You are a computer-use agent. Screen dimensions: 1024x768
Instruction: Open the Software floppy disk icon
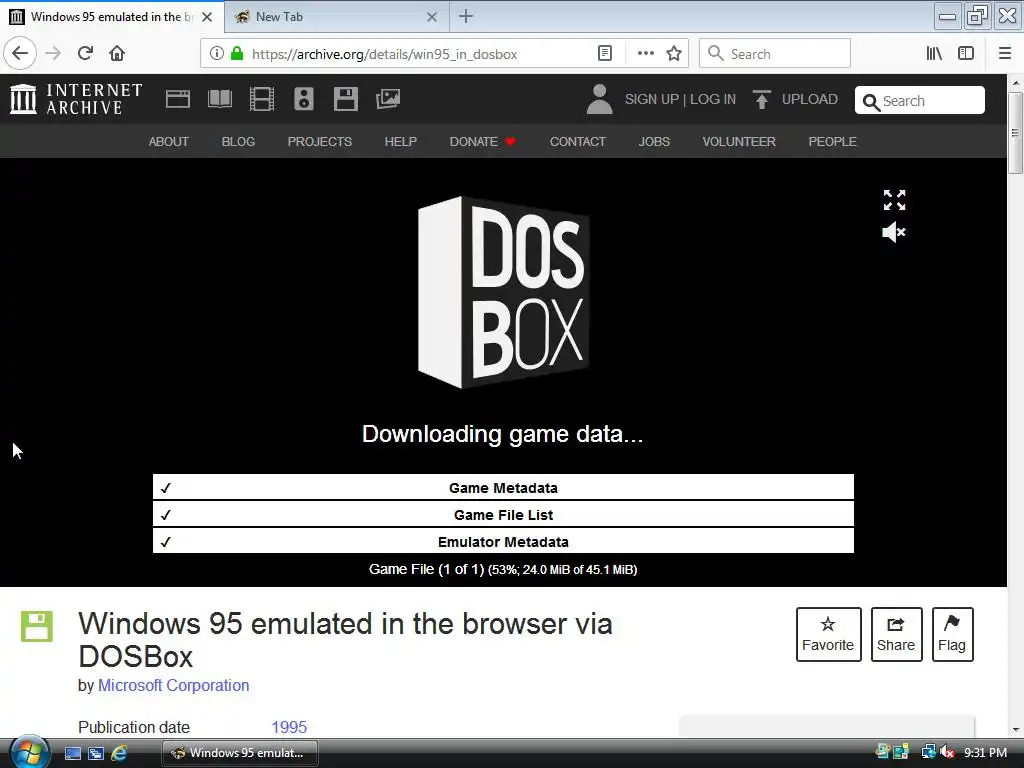pos(345,99)
